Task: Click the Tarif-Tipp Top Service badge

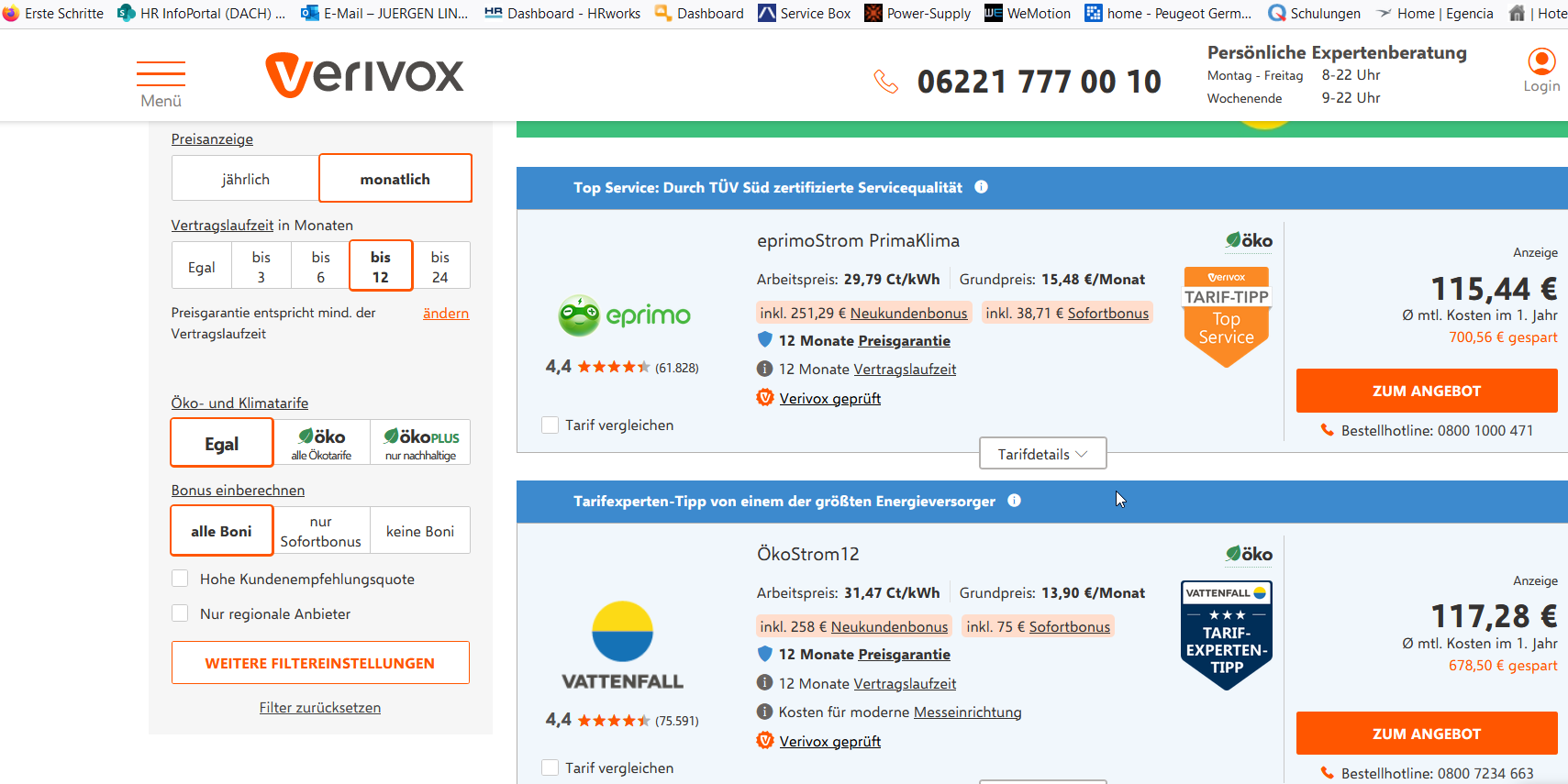Action: pos(1226,316)
